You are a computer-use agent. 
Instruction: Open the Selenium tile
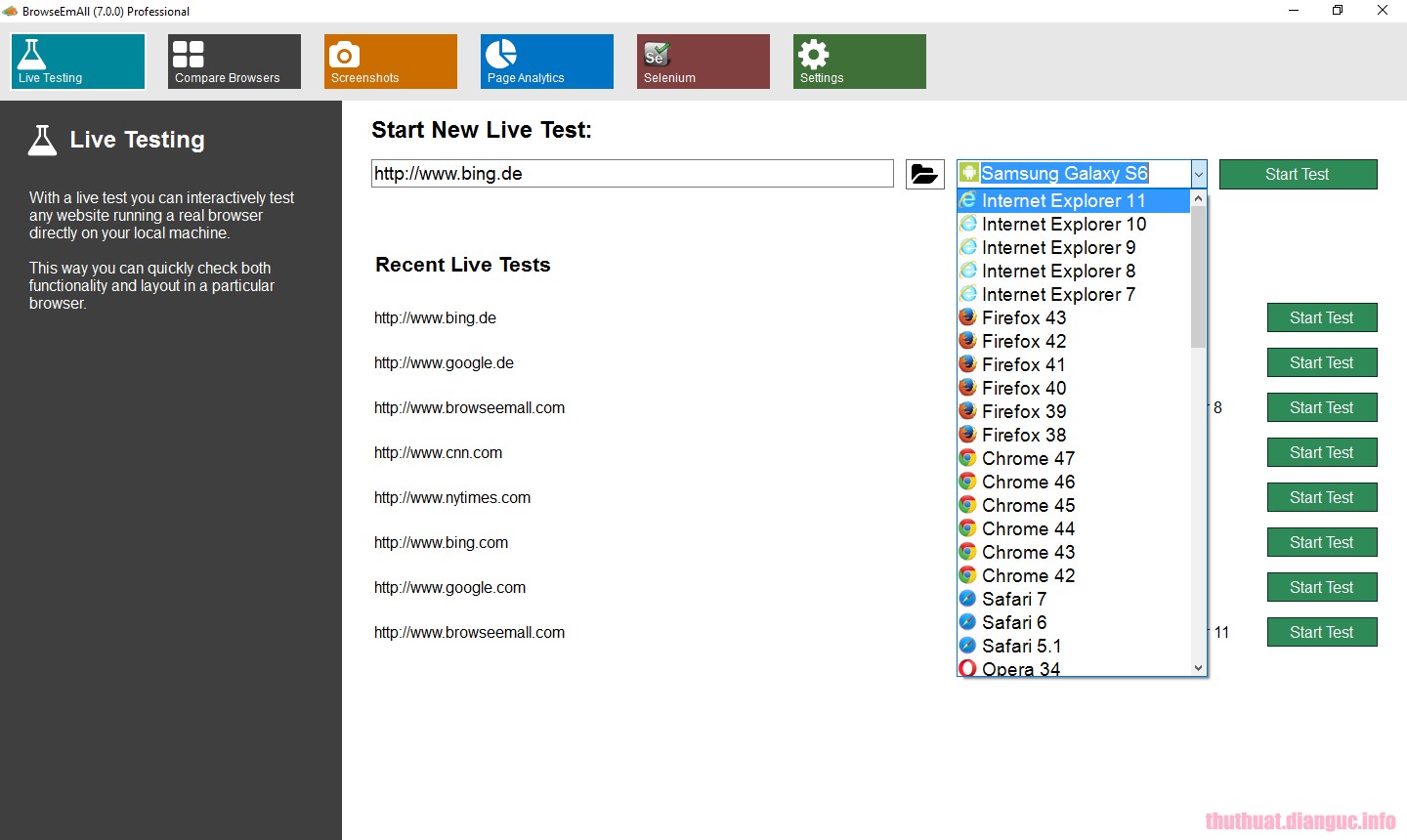coord(703,62)
